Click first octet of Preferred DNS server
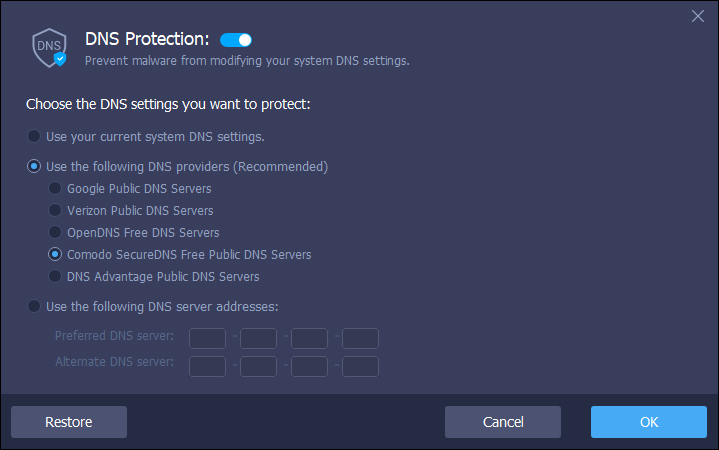 coord(207,338)
